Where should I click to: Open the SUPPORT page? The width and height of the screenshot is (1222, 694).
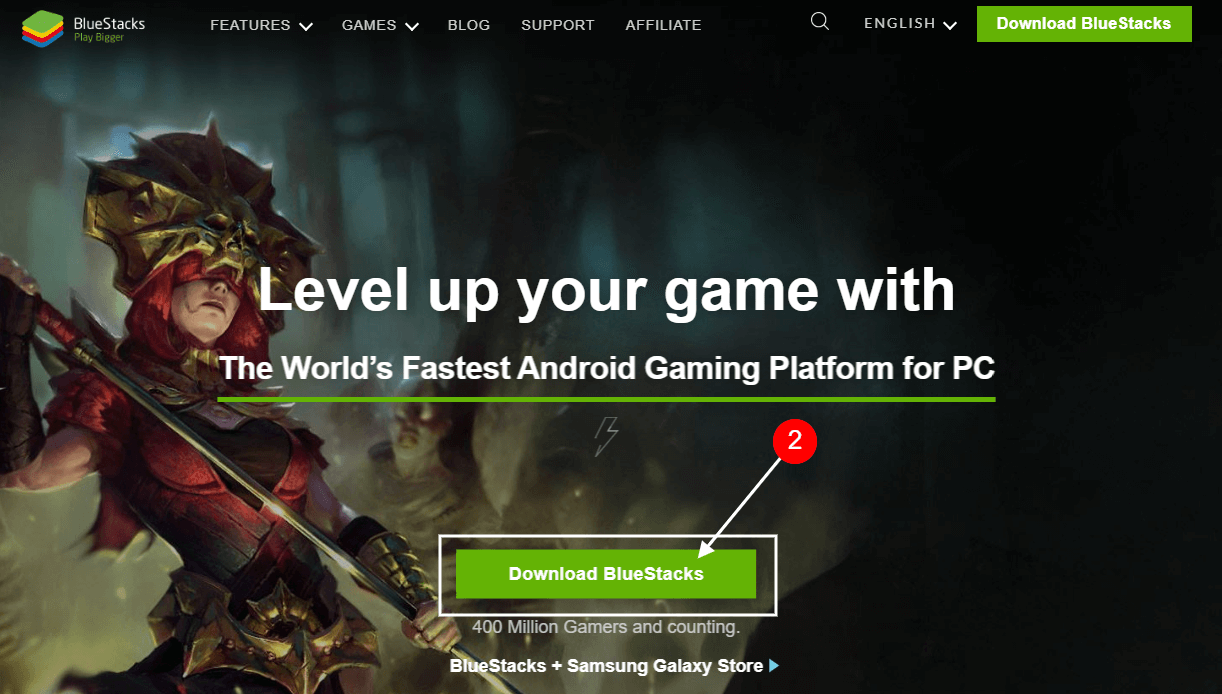pos(558,25)
